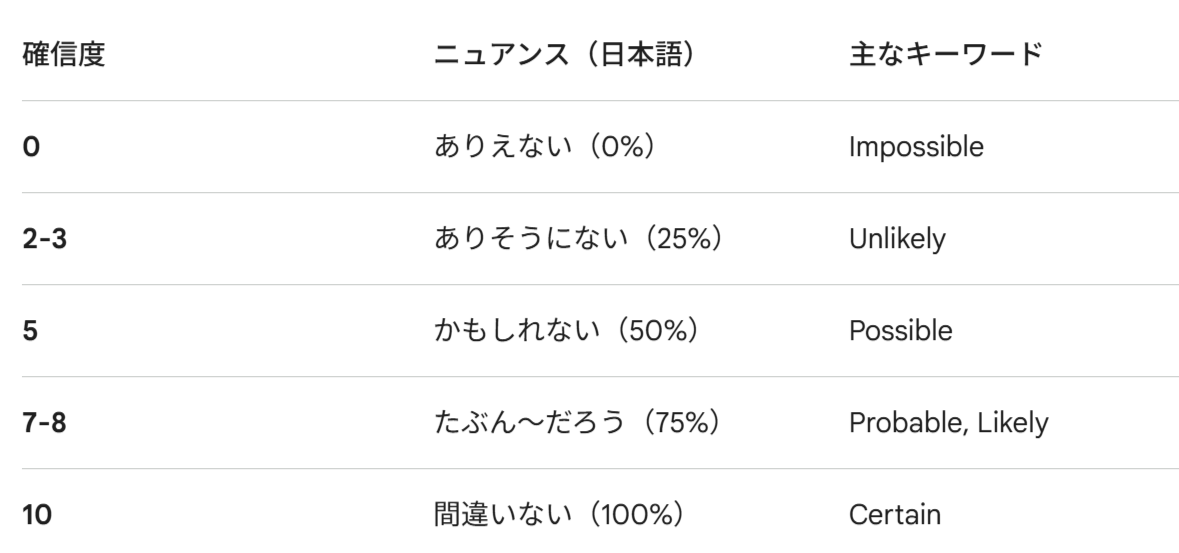Select the Possible keyword
This screenshot has width=1179, height=553.
coord(900,331)
